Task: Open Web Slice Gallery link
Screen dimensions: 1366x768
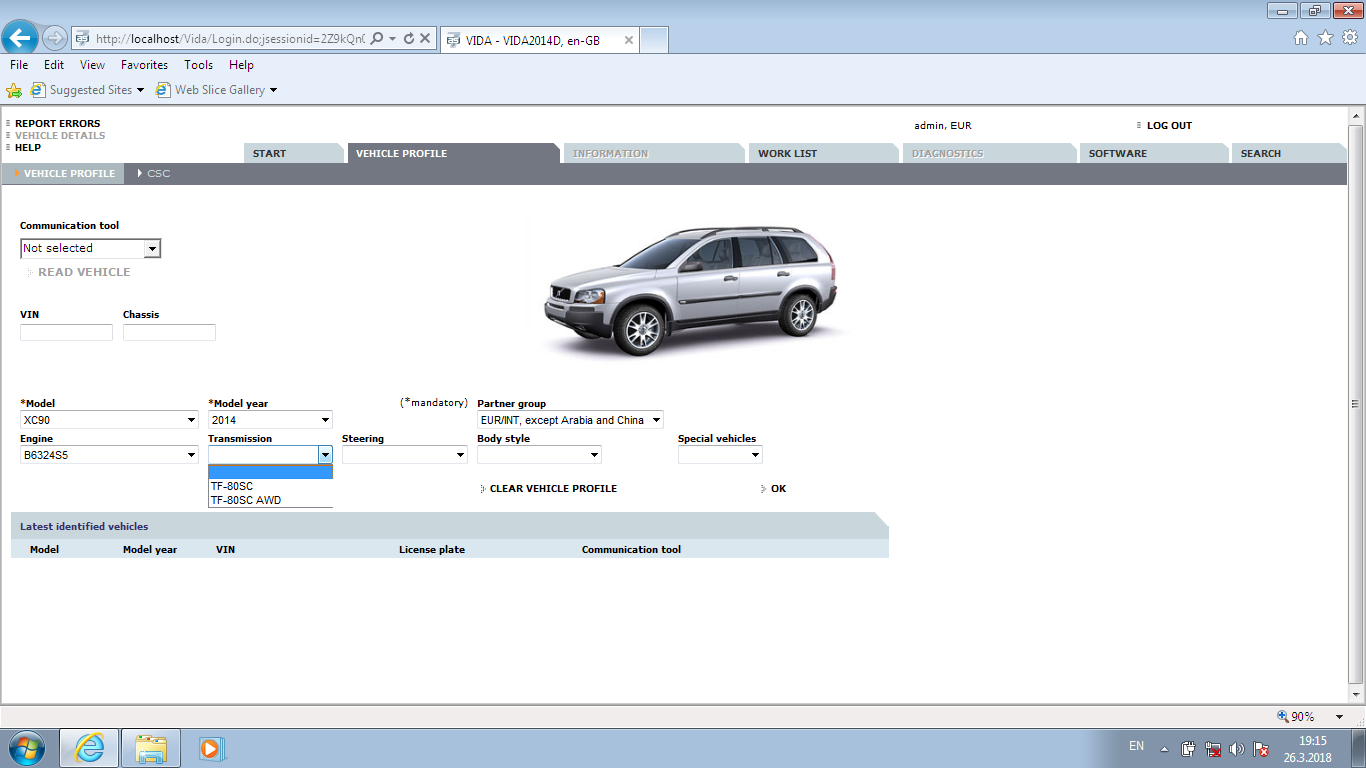Action: point(217,90)
